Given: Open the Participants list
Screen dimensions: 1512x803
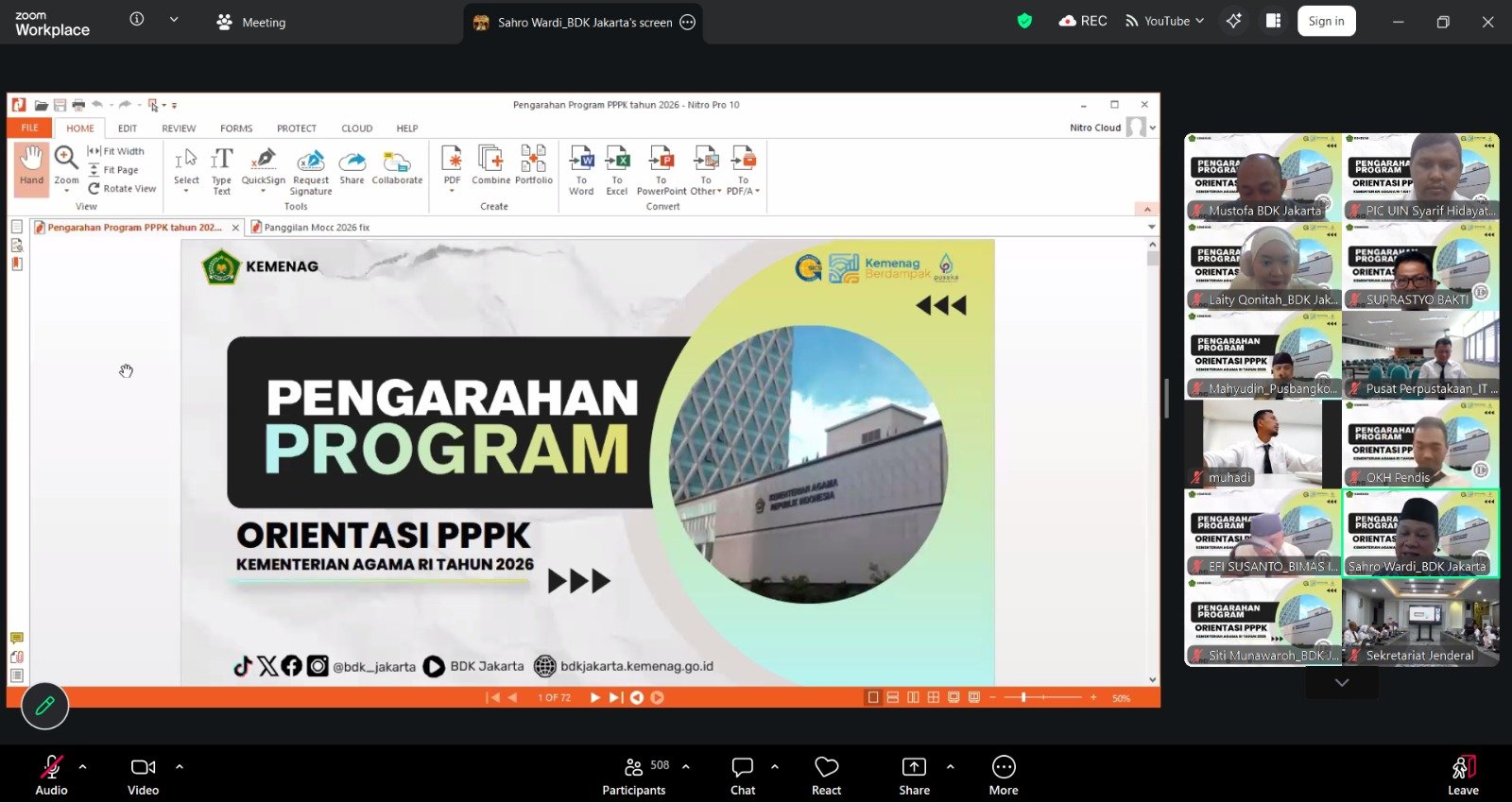Looking at the screenshot, I should coord(634,775).
